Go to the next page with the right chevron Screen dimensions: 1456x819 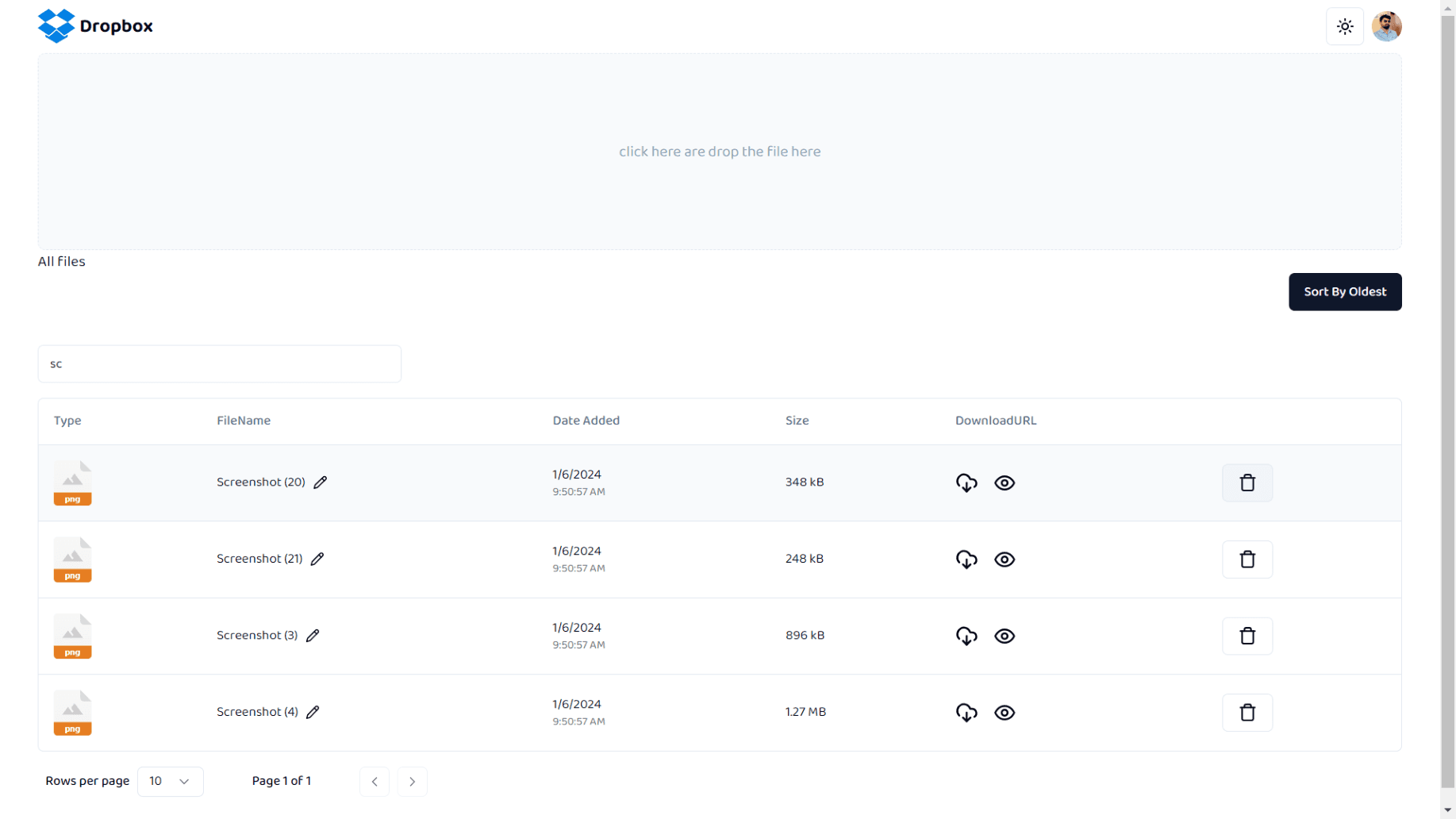point(412,781)
